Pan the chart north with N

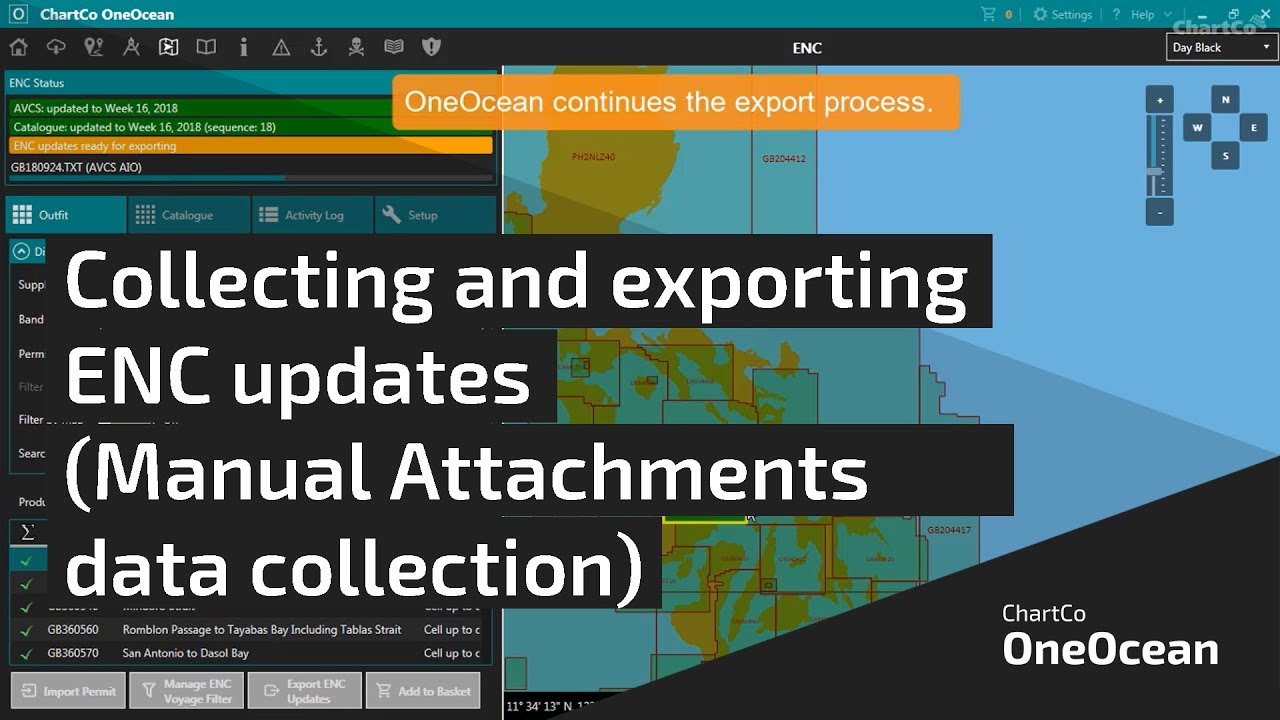coord(1225,99)
